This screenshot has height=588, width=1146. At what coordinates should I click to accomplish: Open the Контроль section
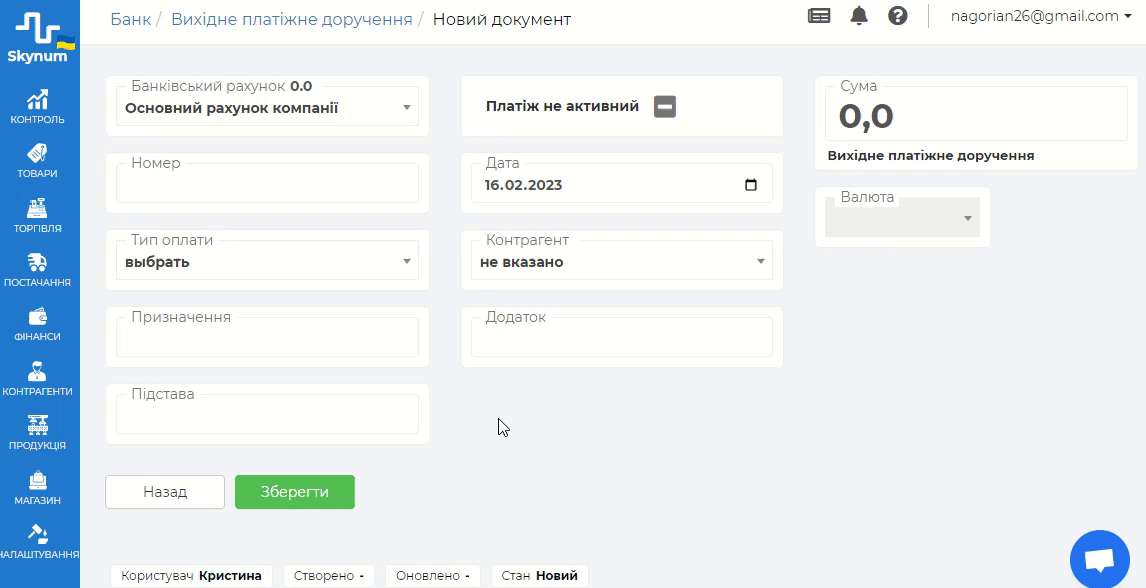[x=38, y=107]
